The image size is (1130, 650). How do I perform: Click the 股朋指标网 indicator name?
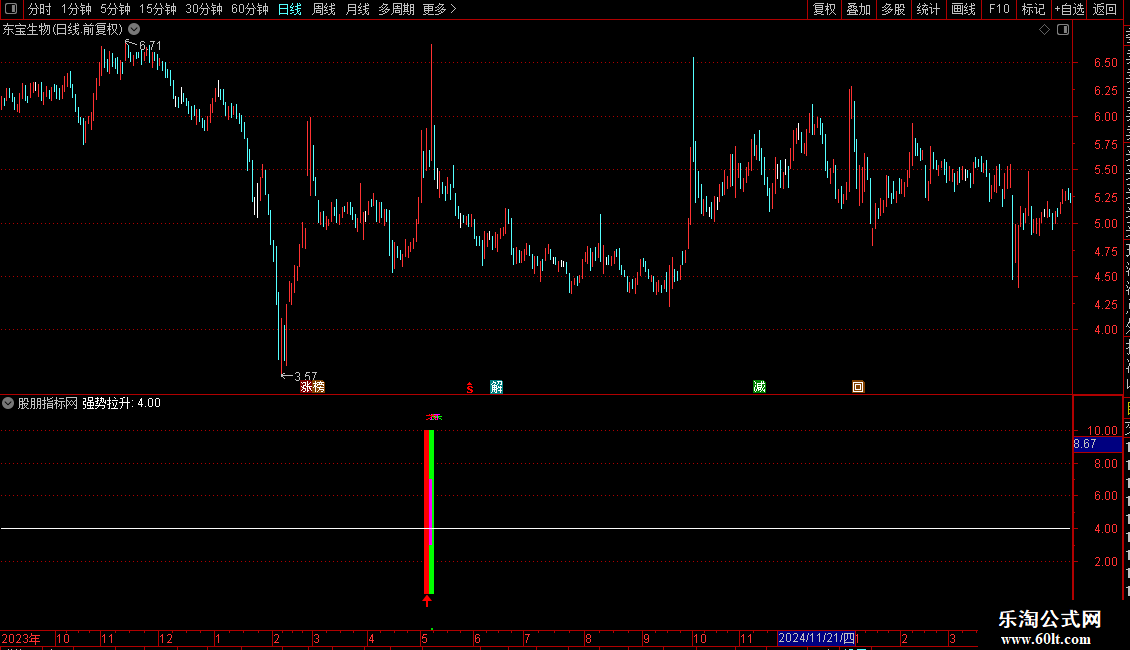click(48, 404)
